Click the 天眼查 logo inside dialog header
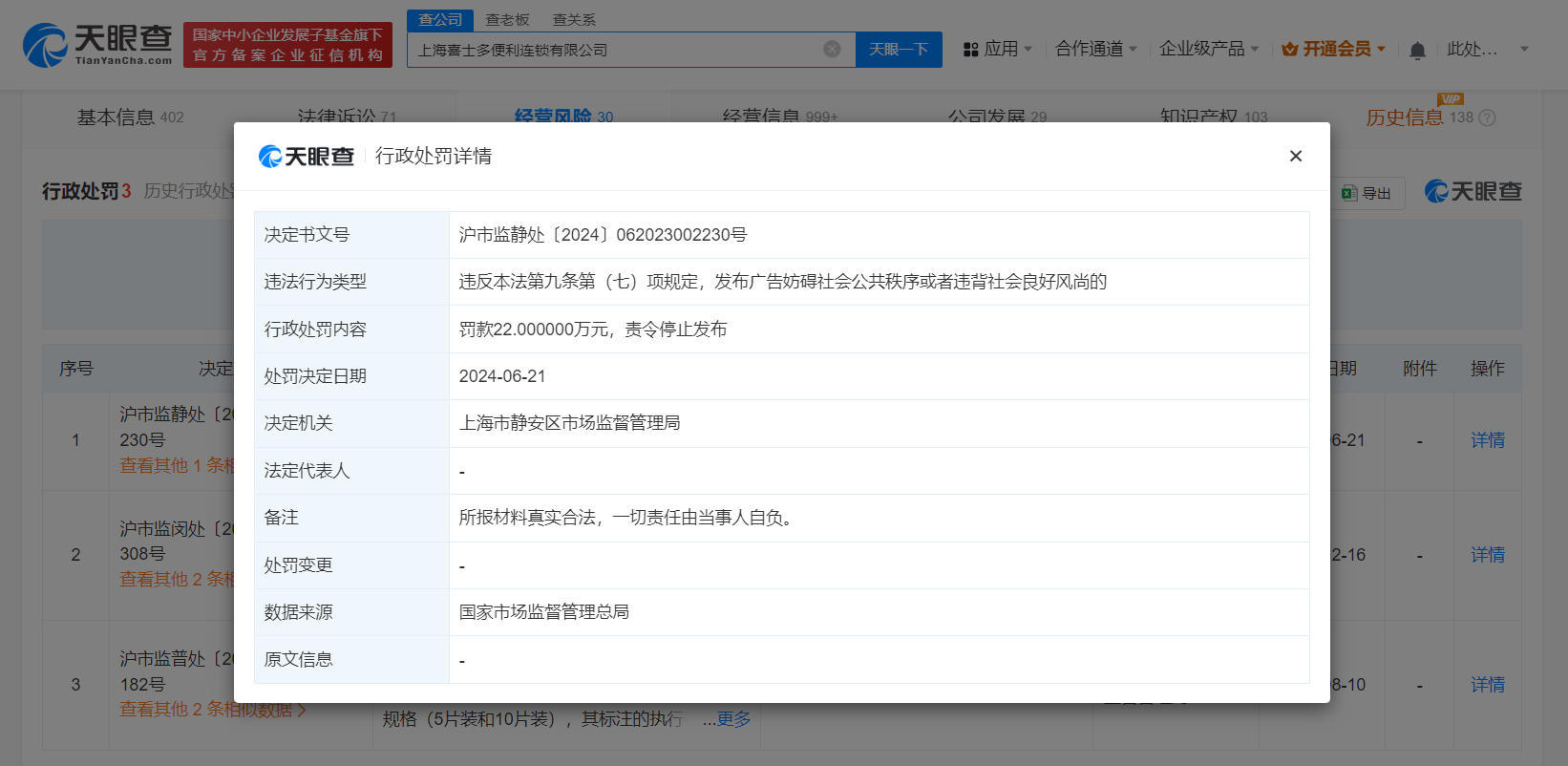Viewport: 1568px width, 766px height. pos(307,156)
